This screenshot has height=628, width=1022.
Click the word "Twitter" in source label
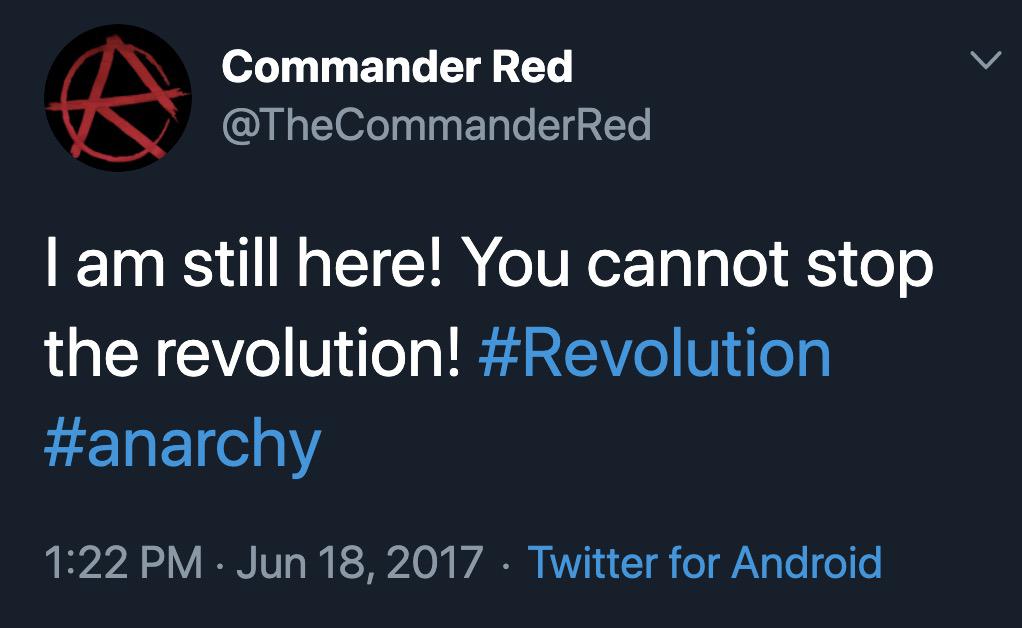point(592,562)
